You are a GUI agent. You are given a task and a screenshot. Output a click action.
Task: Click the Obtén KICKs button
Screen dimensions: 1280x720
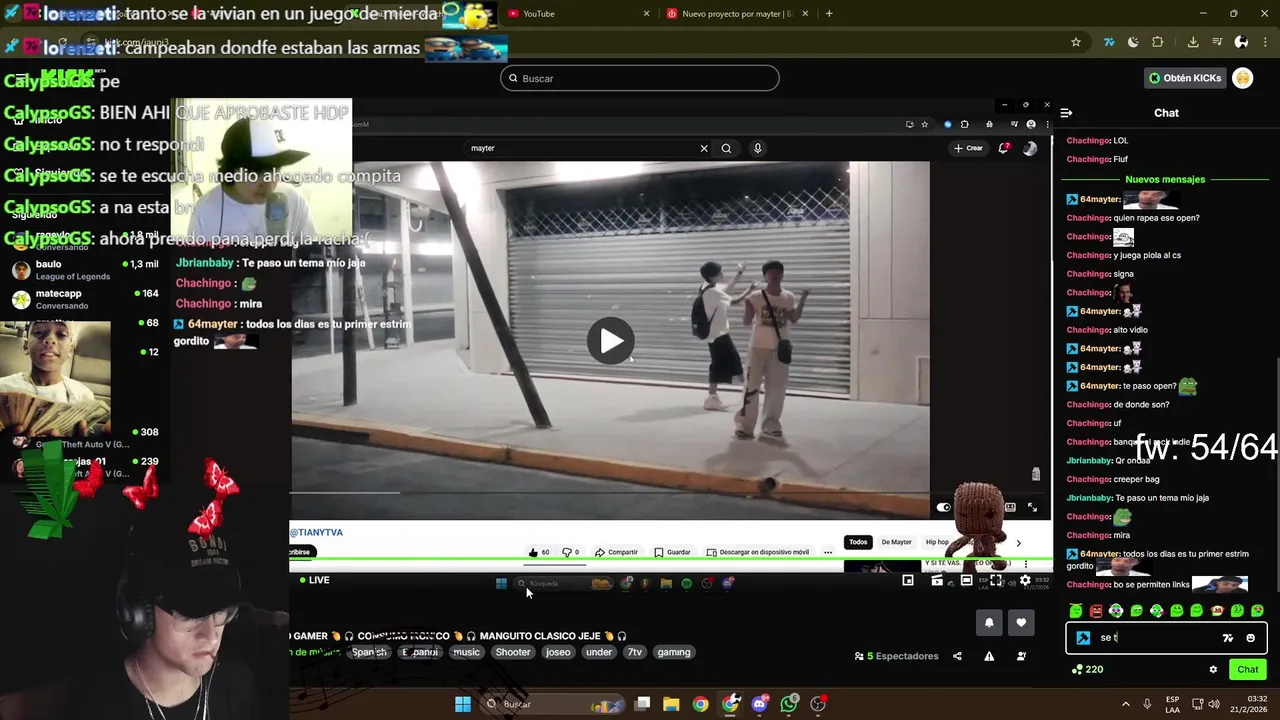1185,78
